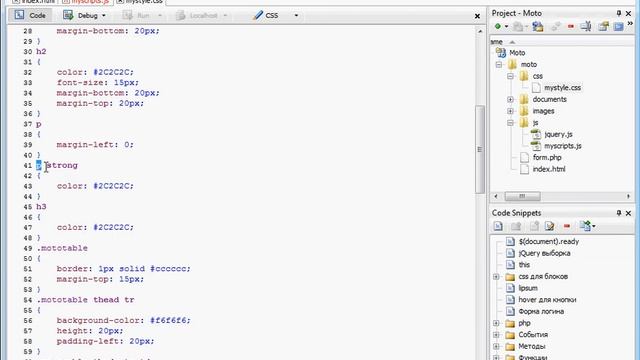Expand the Методы snippet folder
640x360 pixels.
click(496, 347)
